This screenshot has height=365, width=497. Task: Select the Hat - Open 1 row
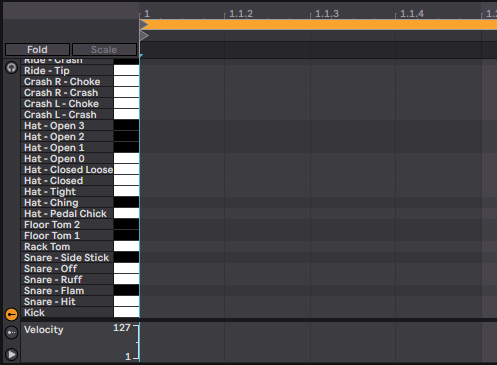click(67, 148)
